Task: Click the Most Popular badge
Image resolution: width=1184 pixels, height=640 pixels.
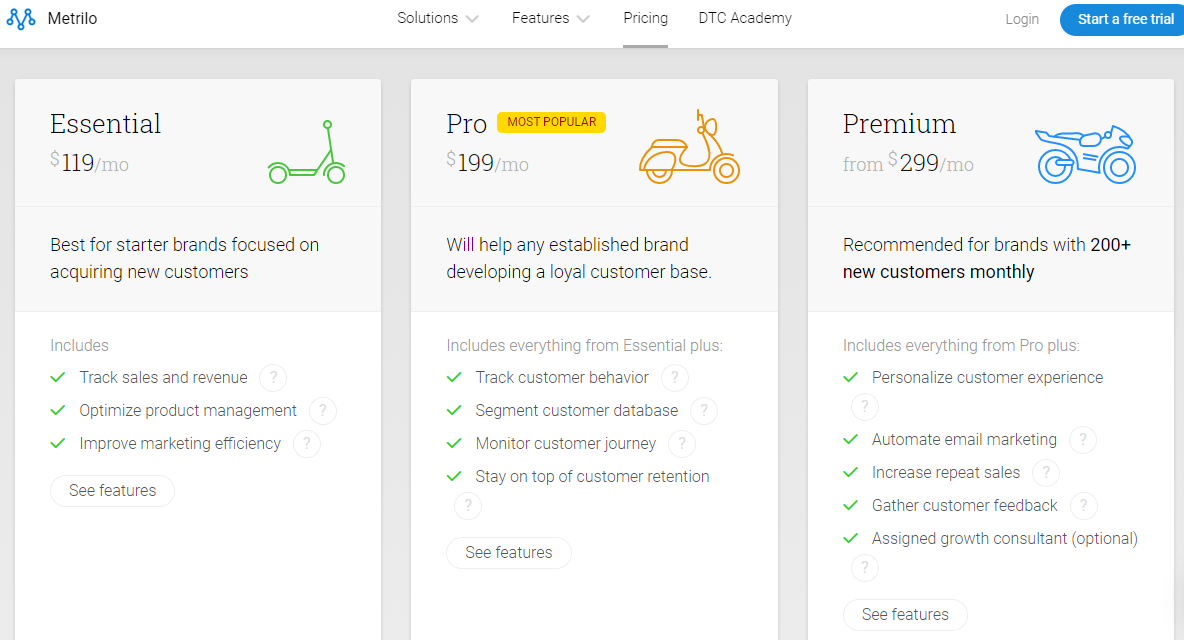Action: coord(551,122)
